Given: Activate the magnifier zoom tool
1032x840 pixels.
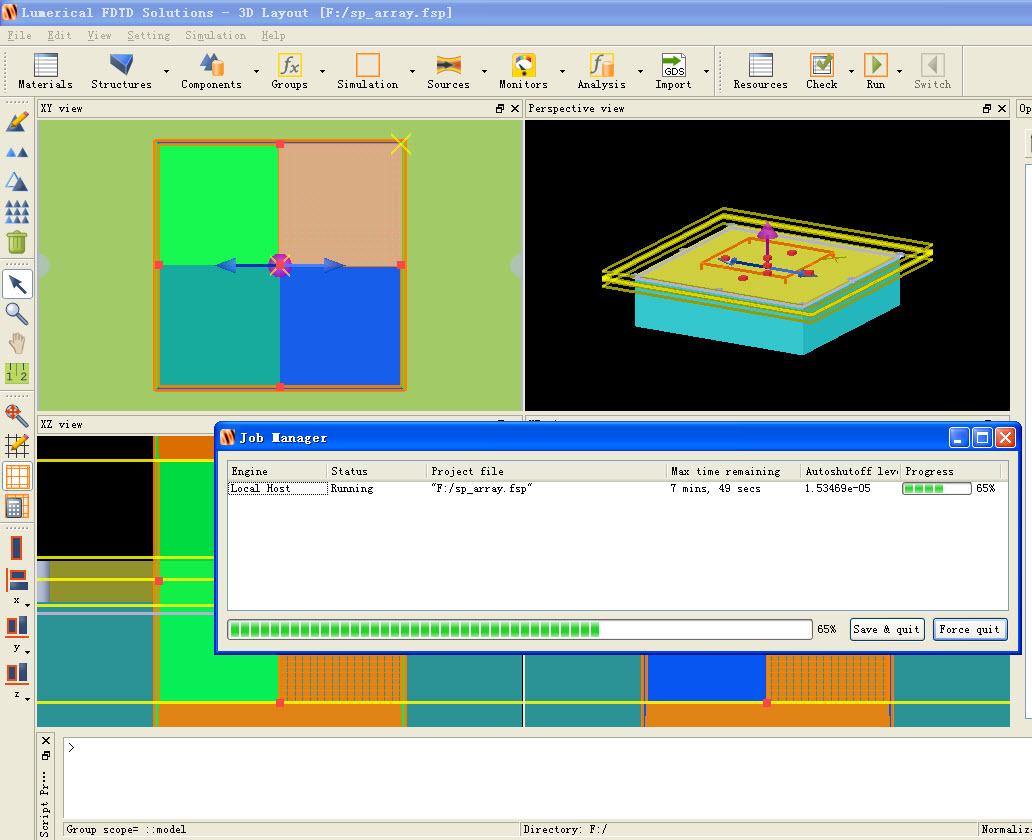Looking at the screenshot, I should (17, 313).
